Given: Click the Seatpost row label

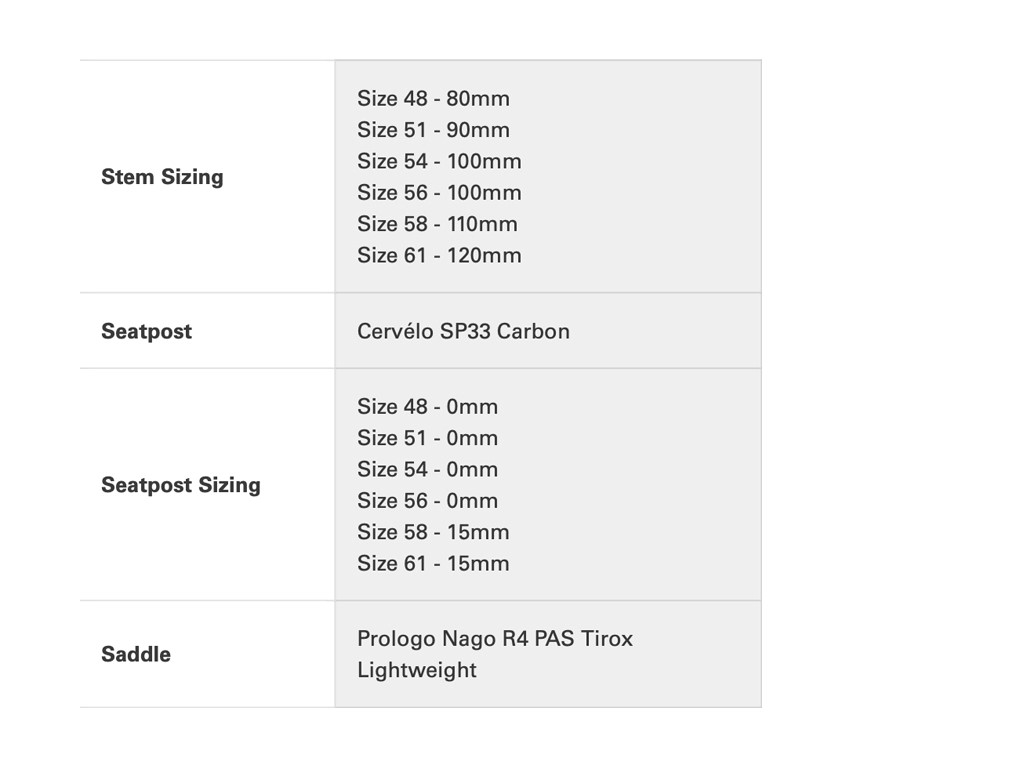Looking at the screenshot, I should 146,331.
